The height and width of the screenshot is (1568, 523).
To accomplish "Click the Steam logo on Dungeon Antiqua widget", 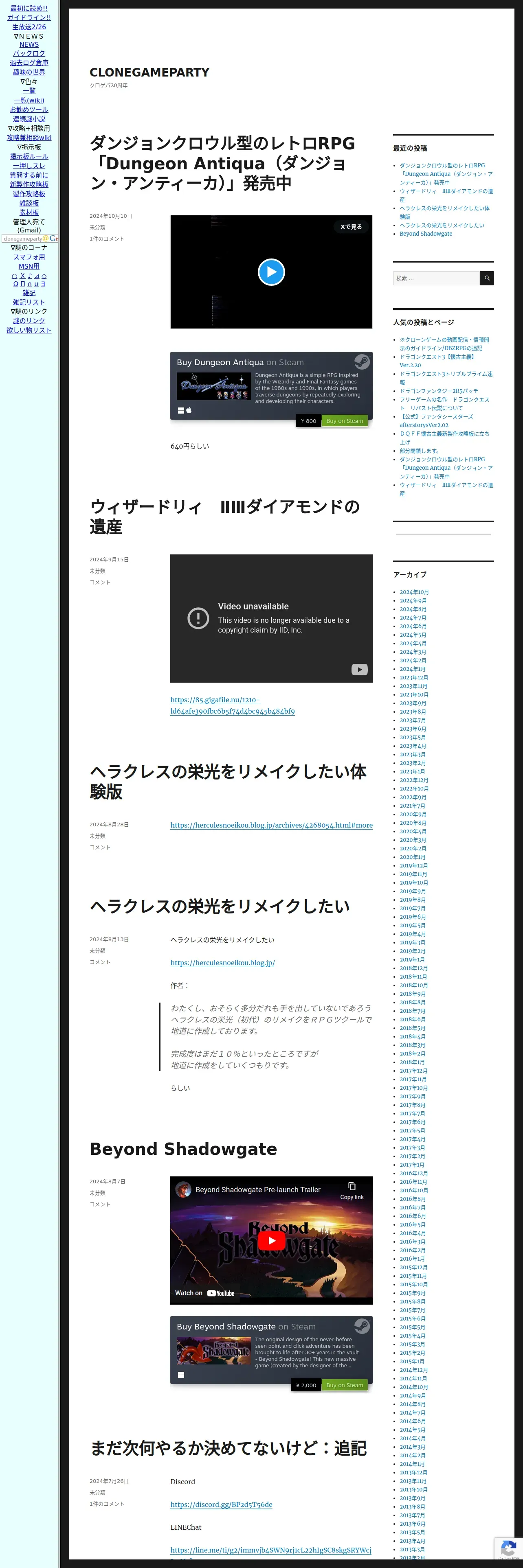I will (362, 361).
